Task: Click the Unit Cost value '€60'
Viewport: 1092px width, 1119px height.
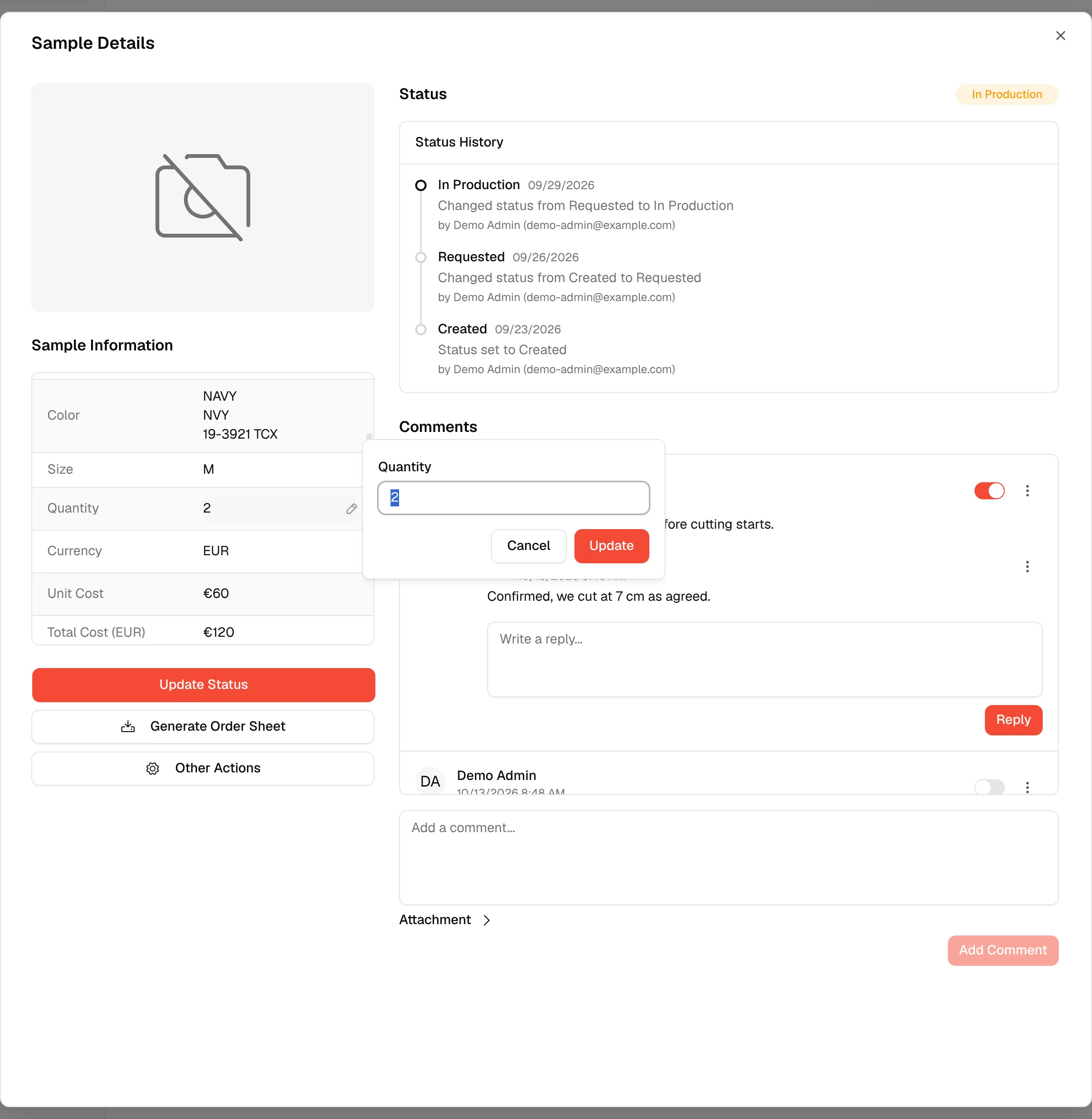Action: click(x=216, y=593)
